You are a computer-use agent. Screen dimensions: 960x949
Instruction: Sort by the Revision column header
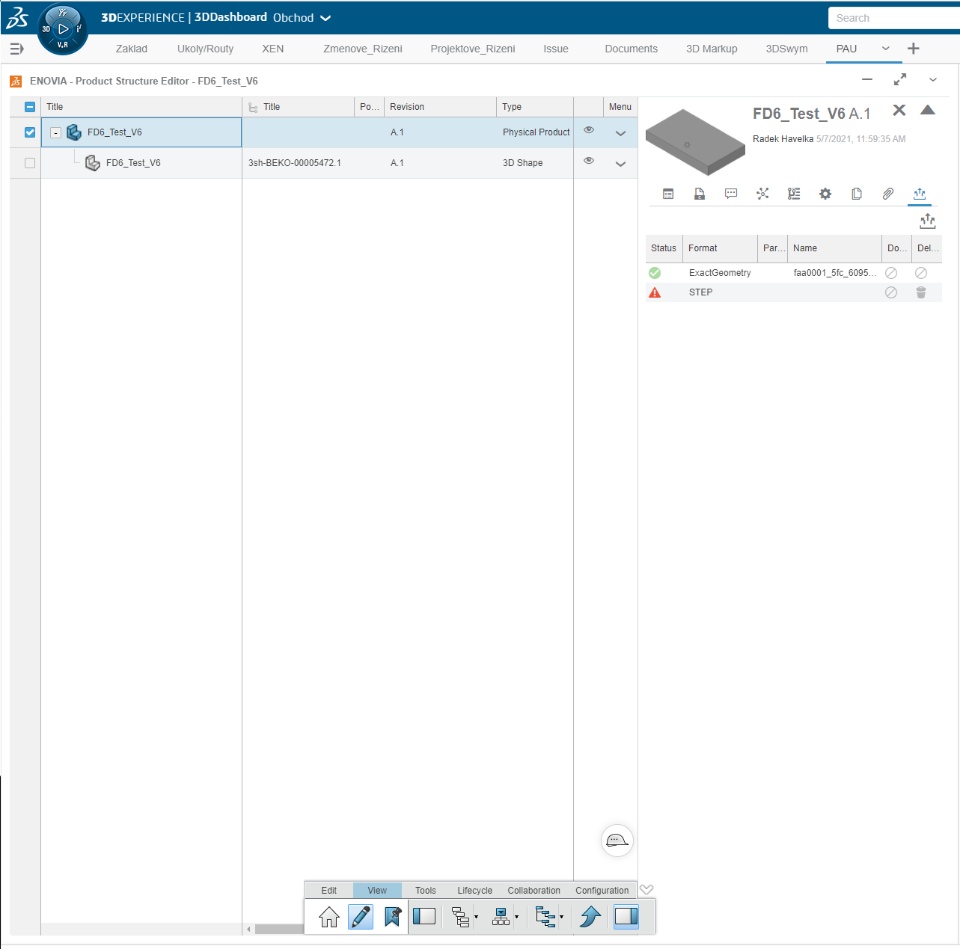point(440,107)
